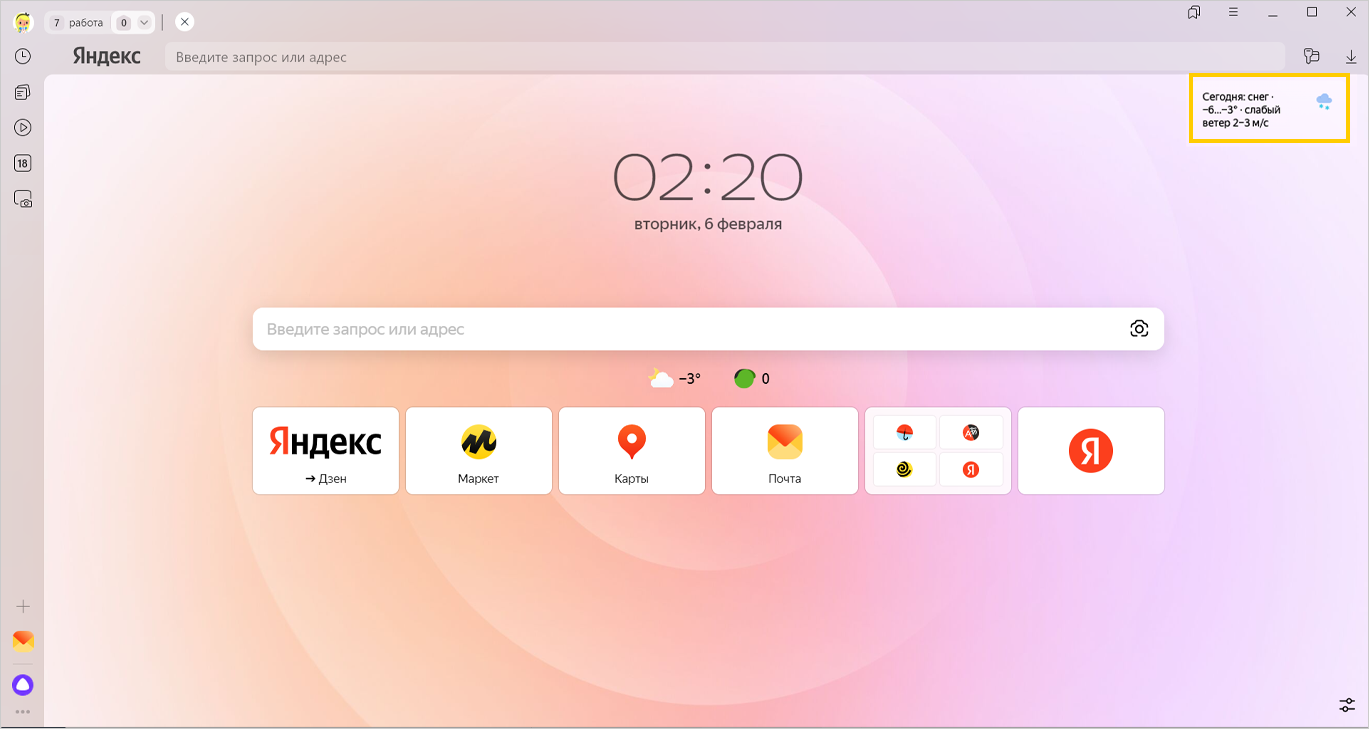This screenshot has height=729, width=1369.
Task: Close the current tab with the X
Action: (x=184, y=22)
